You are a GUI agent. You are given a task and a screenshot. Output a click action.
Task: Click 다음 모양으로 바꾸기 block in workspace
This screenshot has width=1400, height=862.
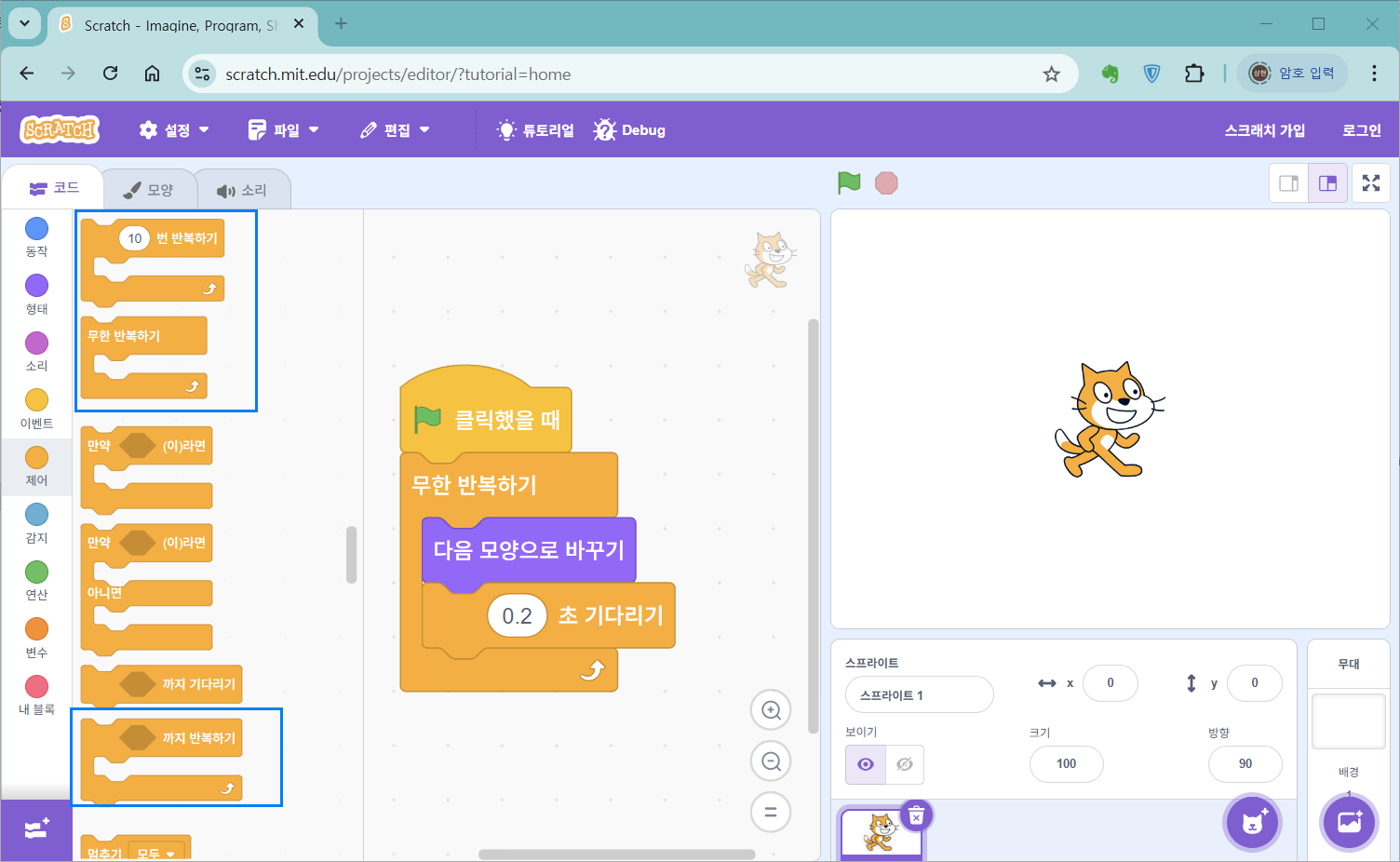coord(528,550)
